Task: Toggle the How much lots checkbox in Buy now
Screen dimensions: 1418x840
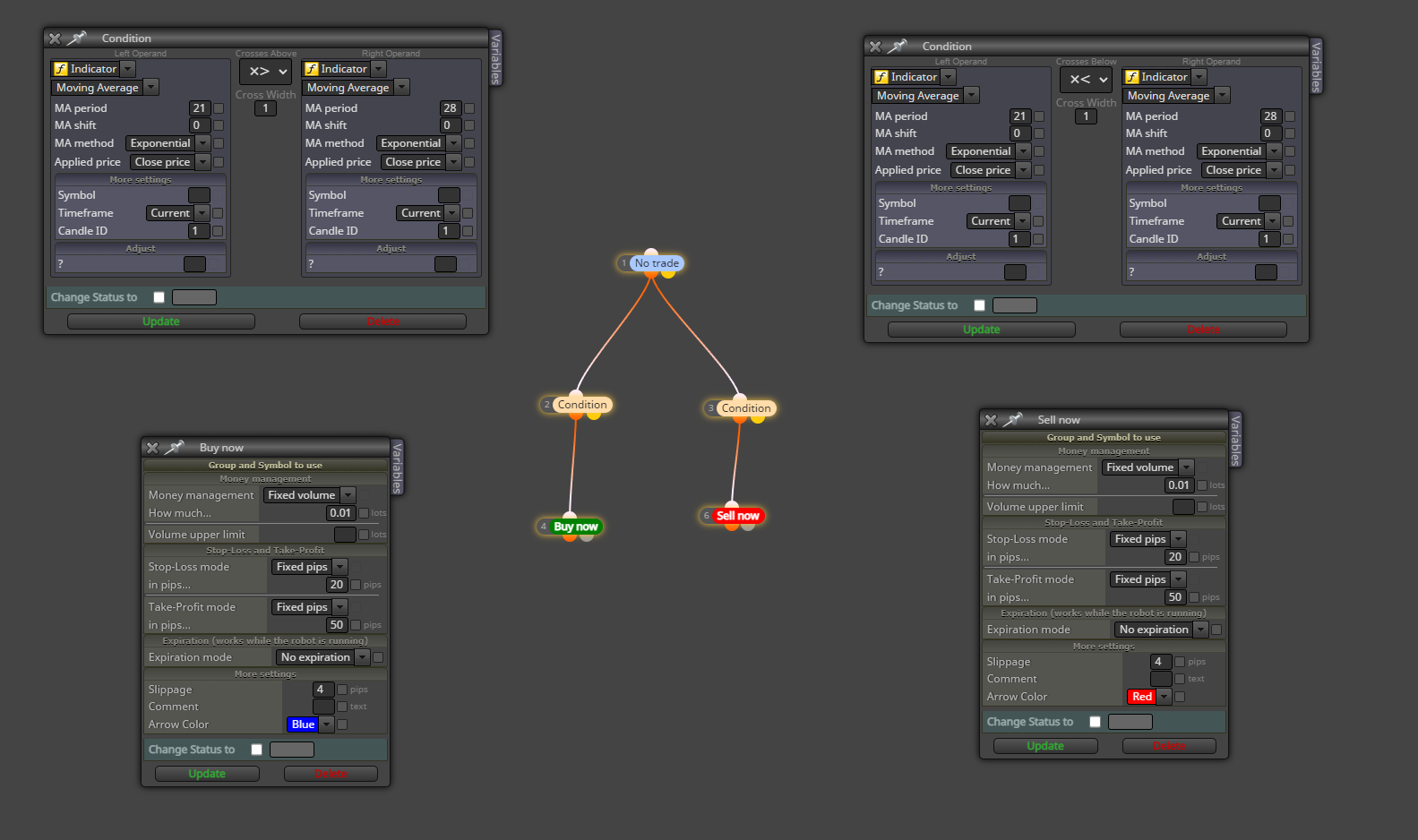Action: [364, 513]
